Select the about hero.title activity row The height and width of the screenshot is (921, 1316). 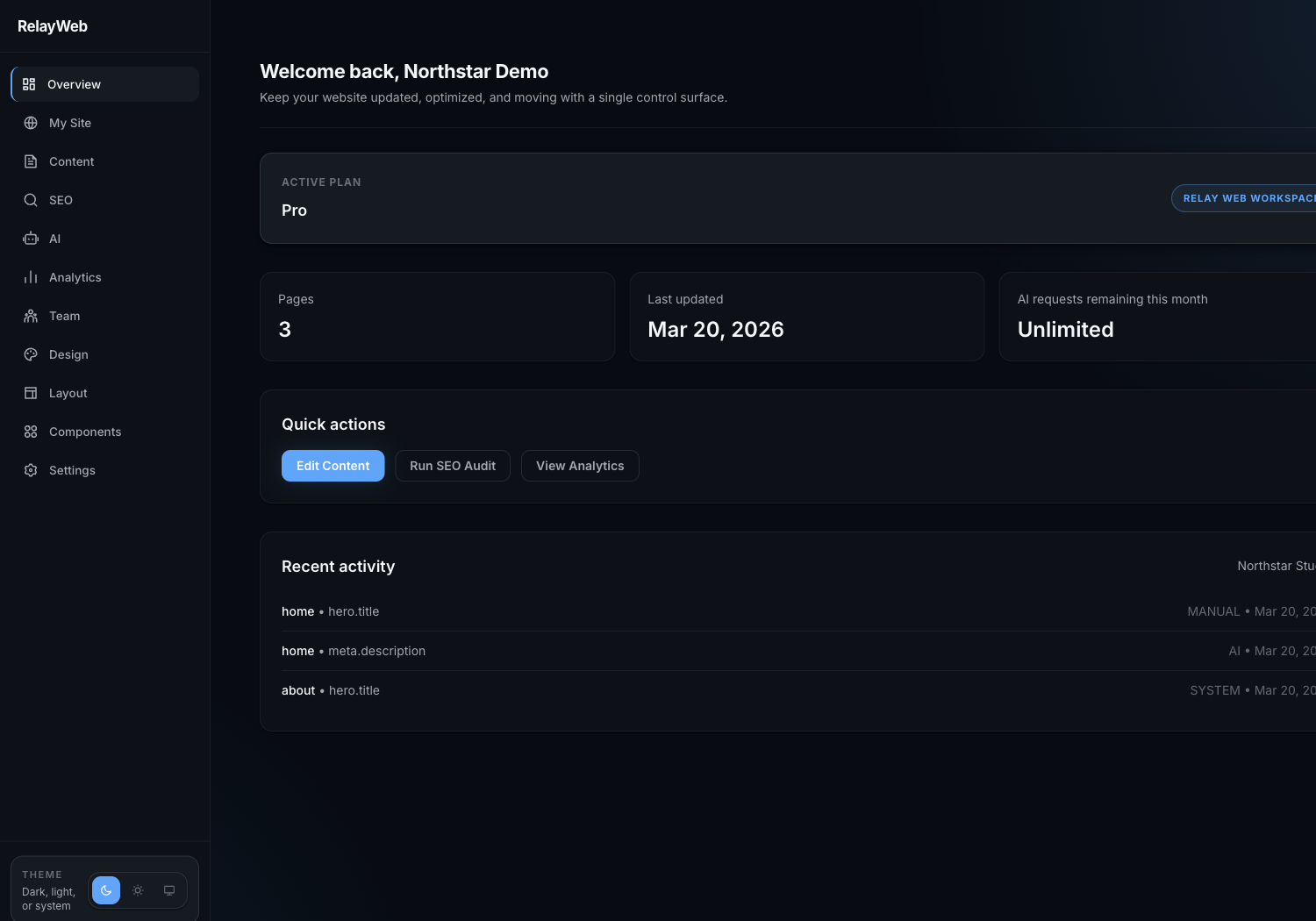coord(331,690)
